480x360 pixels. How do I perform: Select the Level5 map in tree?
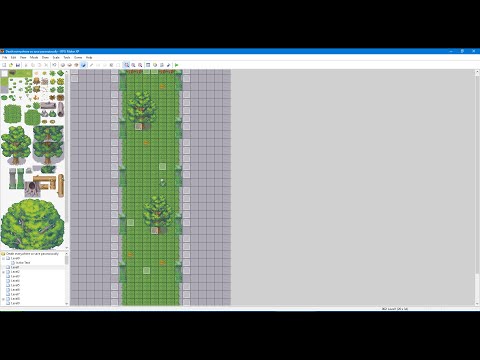13,285
